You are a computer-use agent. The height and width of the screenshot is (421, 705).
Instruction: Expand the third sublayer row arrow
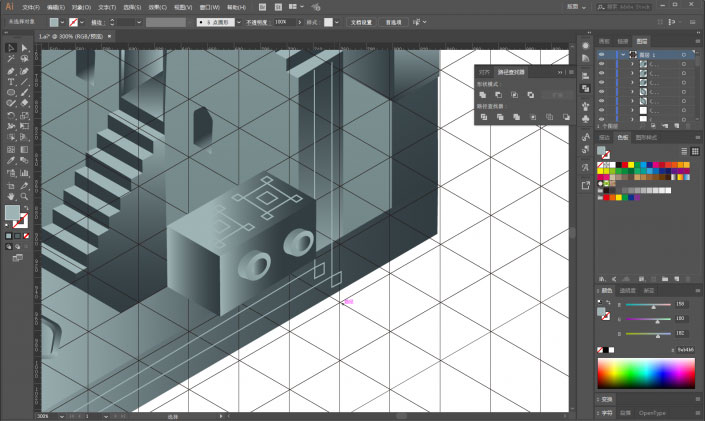pyautogui.click(x=632, y=83)
